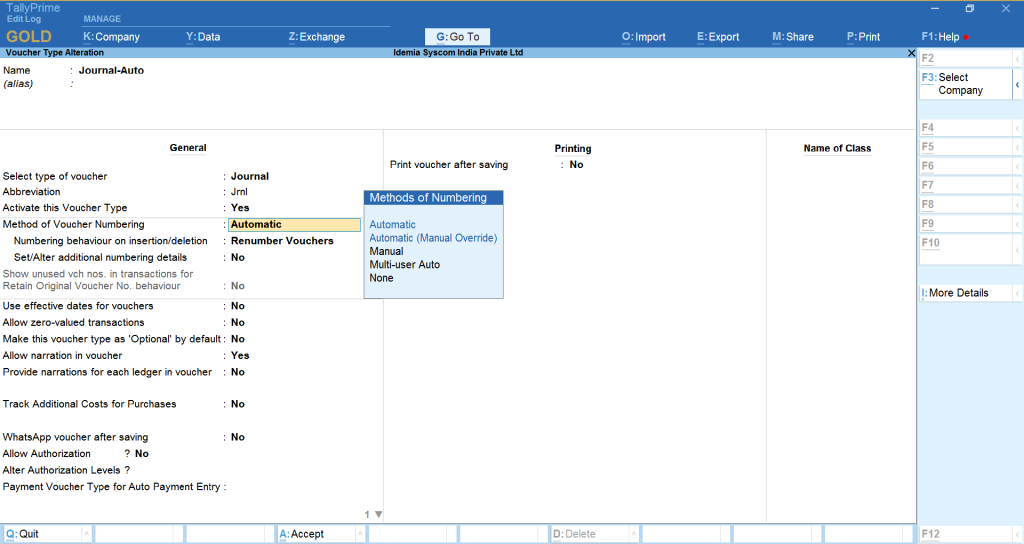Collapse arrow beside F3 Select Company
The image size is (1024, 544).
click(1017, 84)
